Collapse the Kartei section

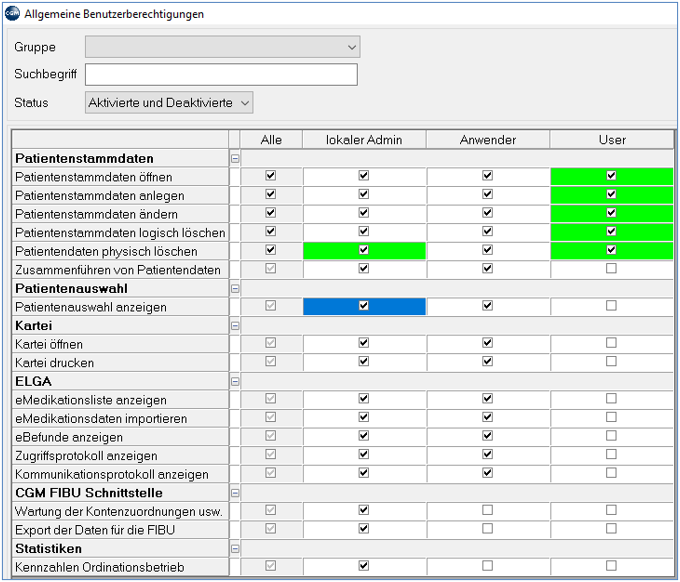[x=235, y=326]
